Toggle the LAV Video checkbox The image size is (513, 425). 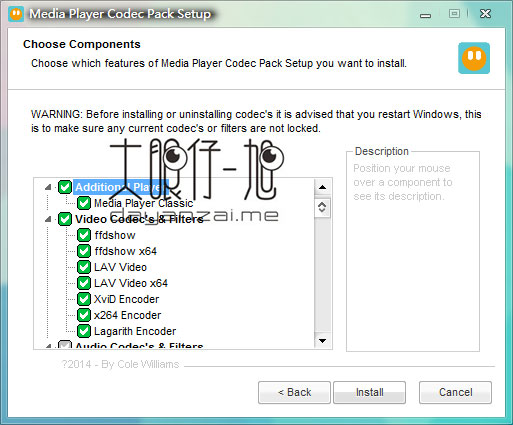pyautogui.click(x=84, y=267)
